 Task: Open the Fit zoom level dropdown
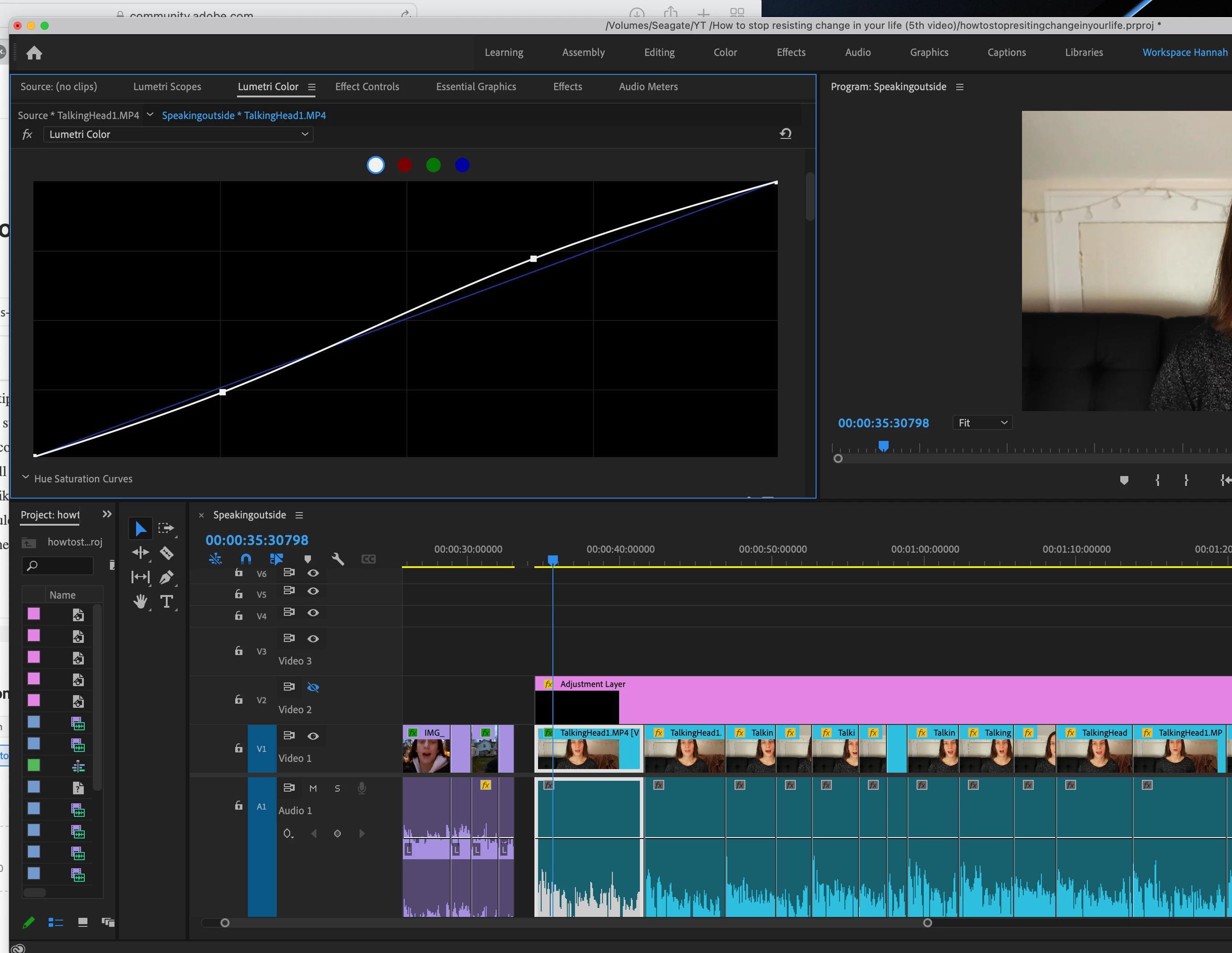pyautogui.click(x=982, y=422)
